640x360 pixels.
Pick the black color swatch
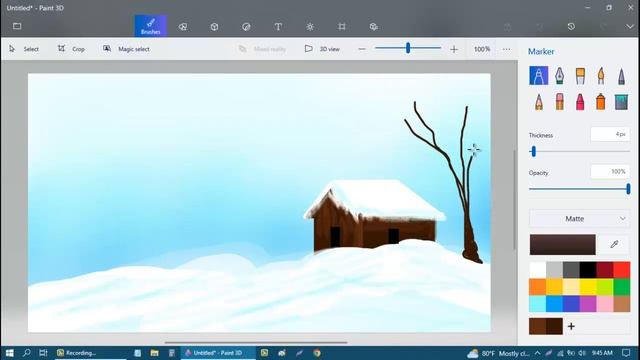pos(588,270)
